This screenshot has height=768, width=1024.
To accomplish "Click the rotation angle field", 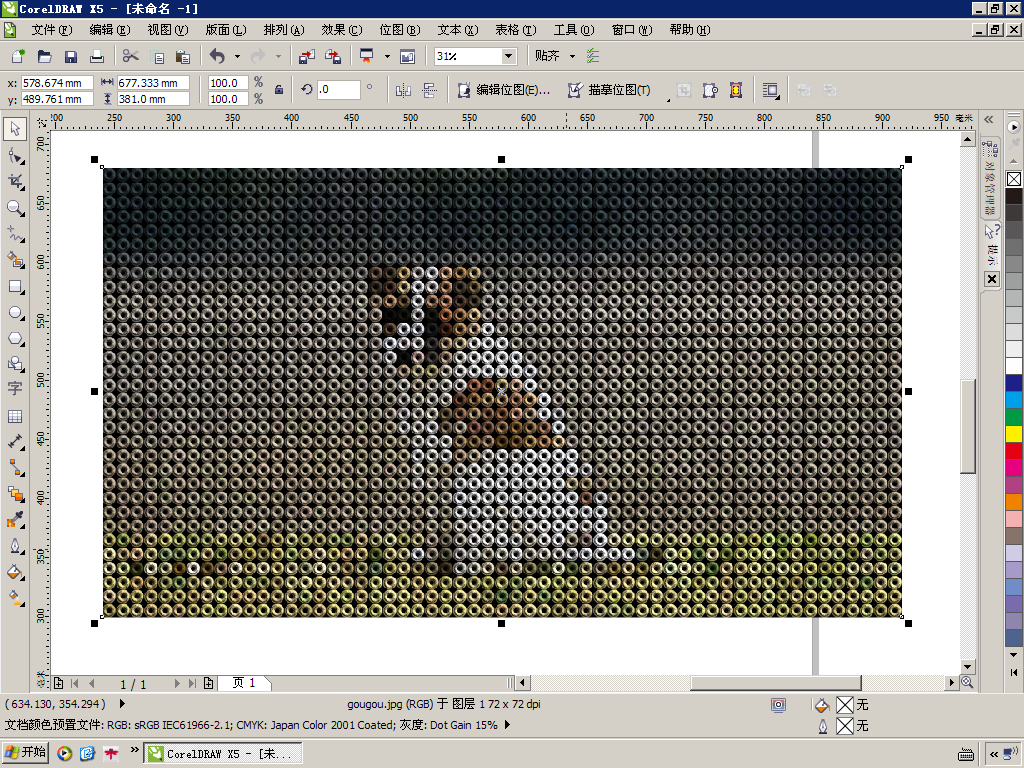I will tap(338, 89).
